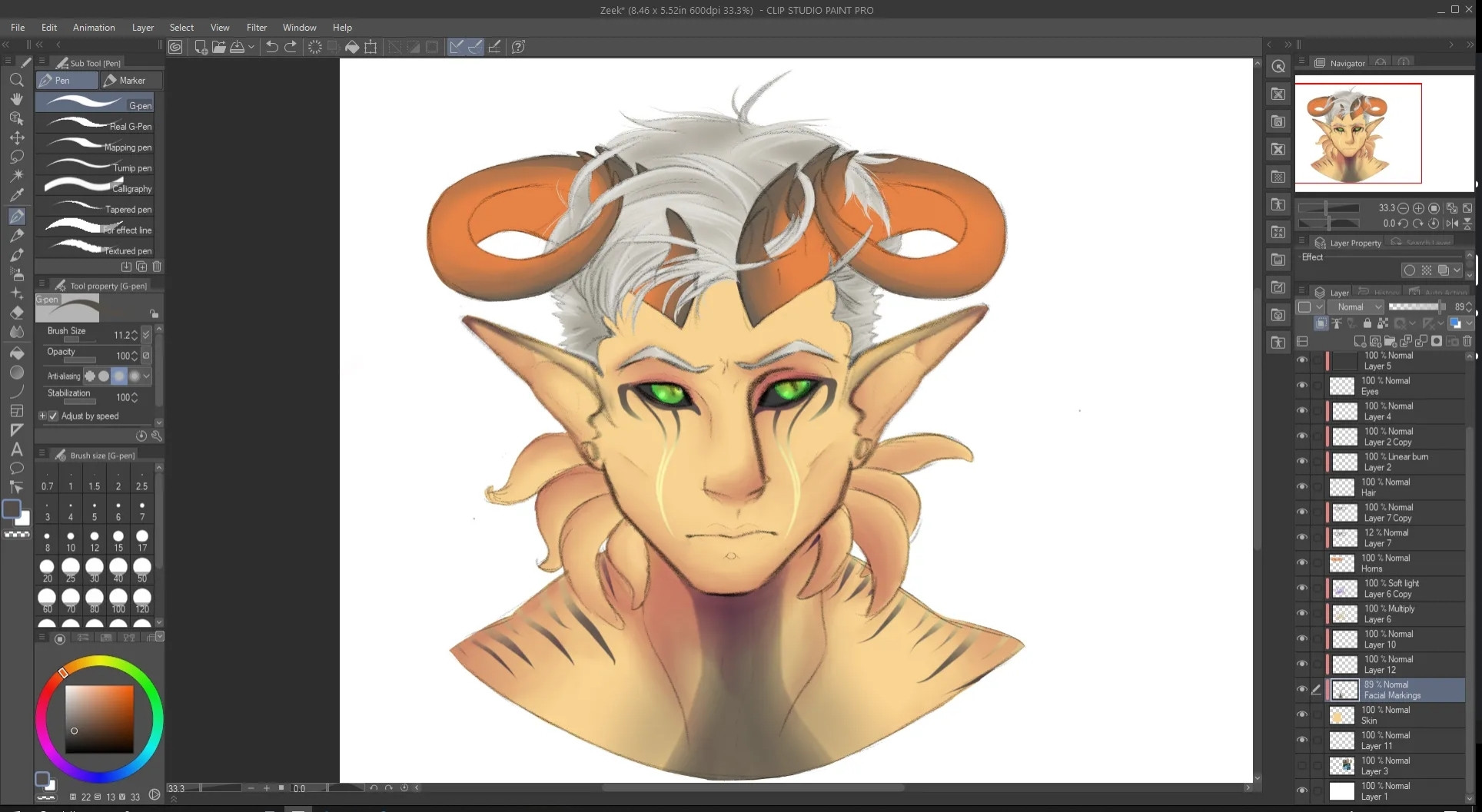Hide the Facial Markings layer

pyautogui.click(x=1302, y=689)
